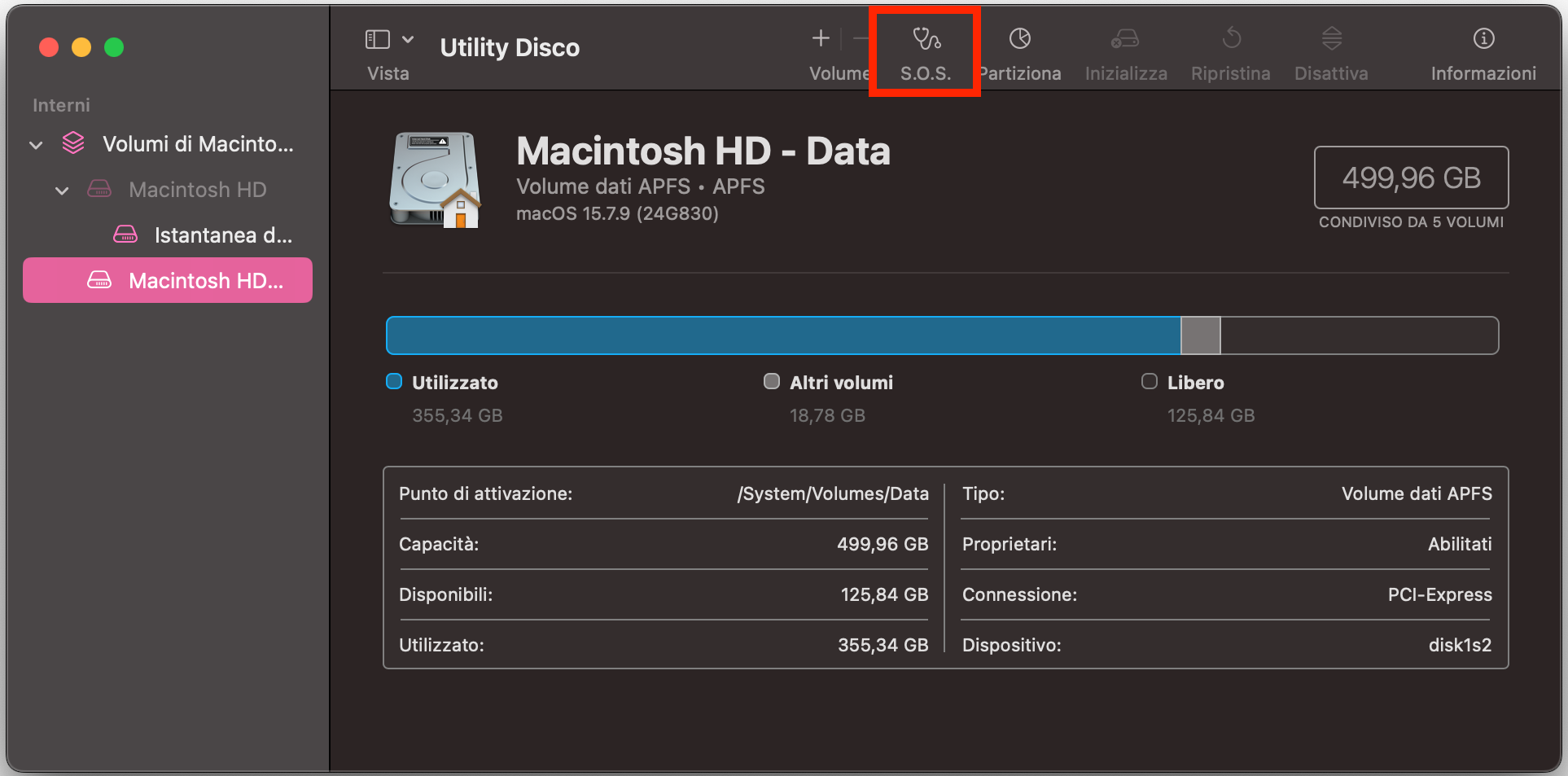Screen dimensions: 1568x776
Task: Click the macOS 15.7.9 (24G830) version text
Action: (618, 213)
